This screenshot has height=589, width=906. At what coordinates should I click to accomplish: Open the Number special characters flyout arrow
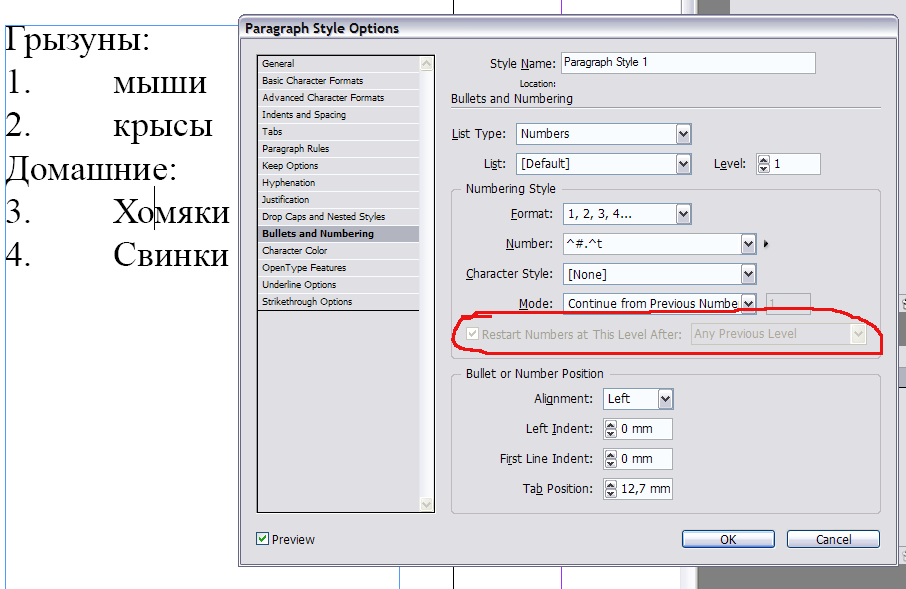pos(766,244)
